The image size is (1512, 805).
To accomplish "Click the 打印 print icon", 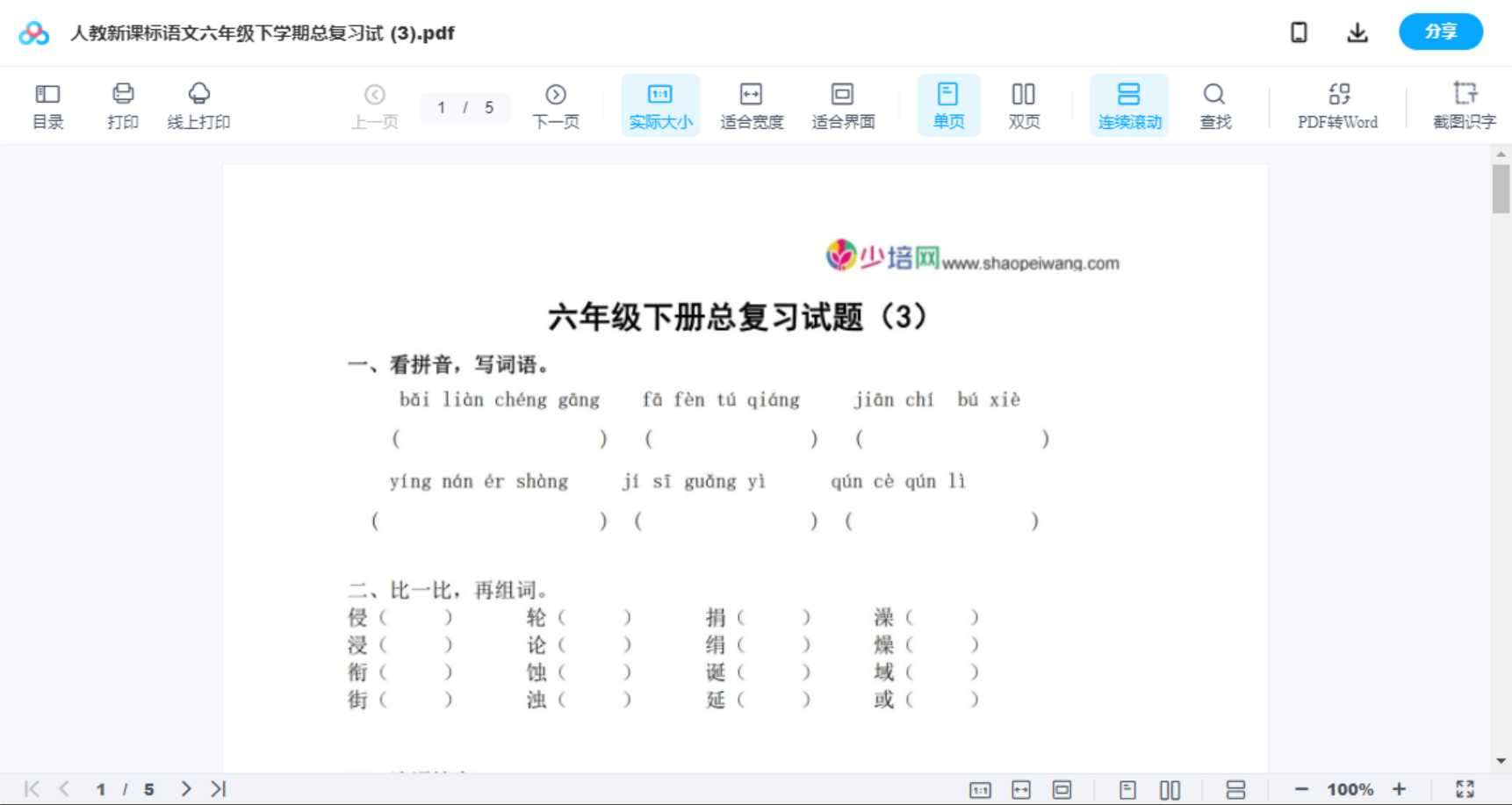I will click(123, 104).
